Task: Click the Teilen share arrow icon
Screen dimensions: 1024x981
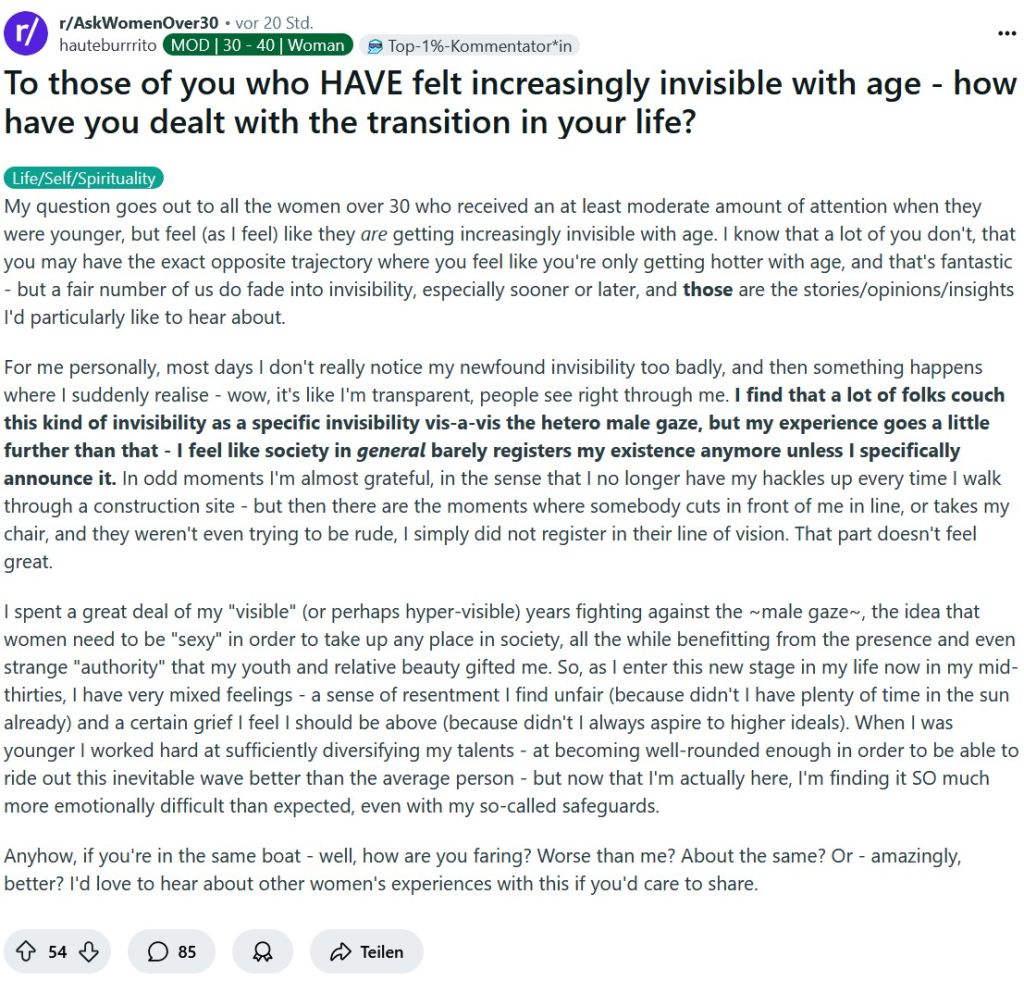Action: [x=341, y=952]
